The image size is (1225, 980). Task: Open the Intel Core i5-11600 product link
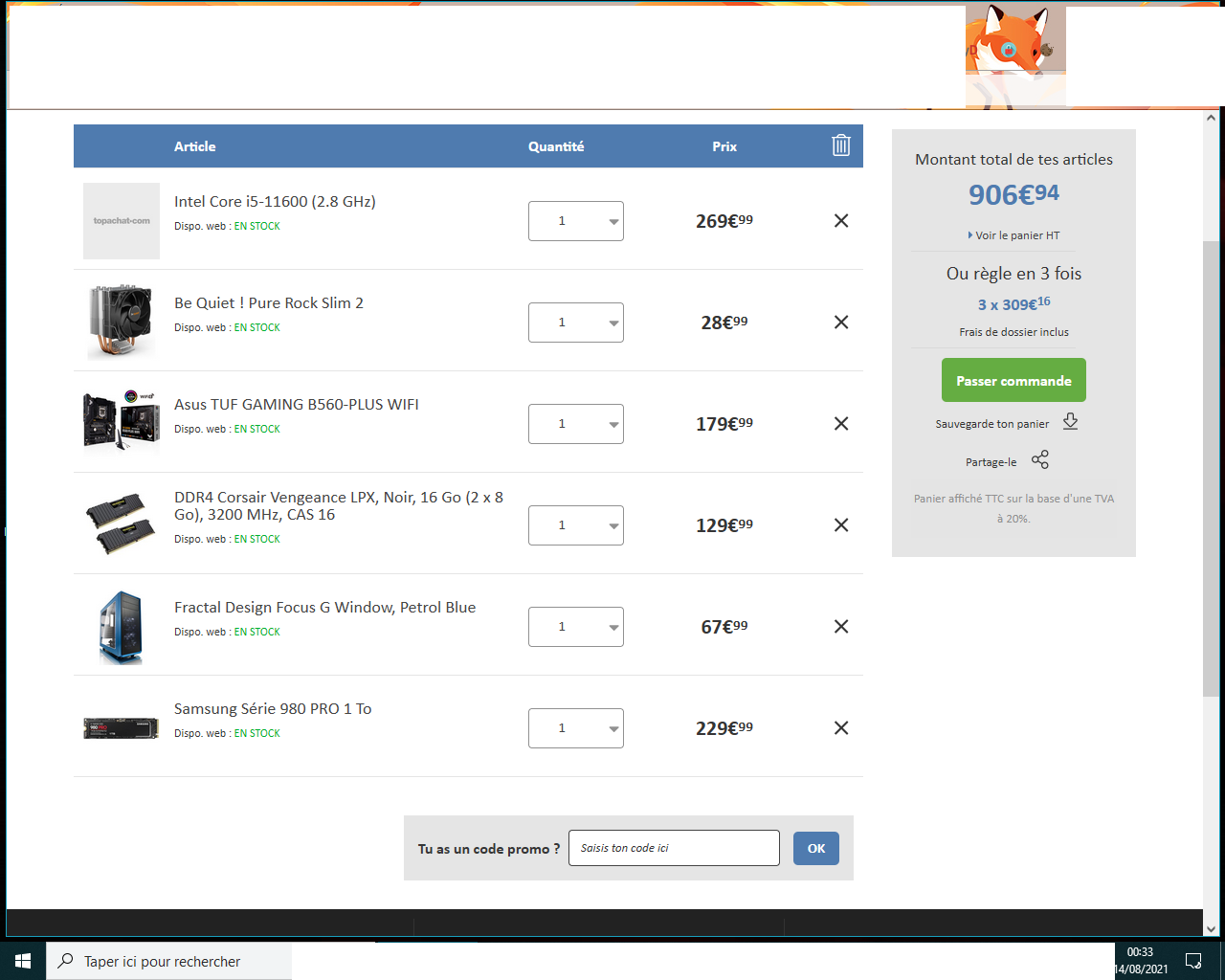pyautogui.click(x=275, y=202)
